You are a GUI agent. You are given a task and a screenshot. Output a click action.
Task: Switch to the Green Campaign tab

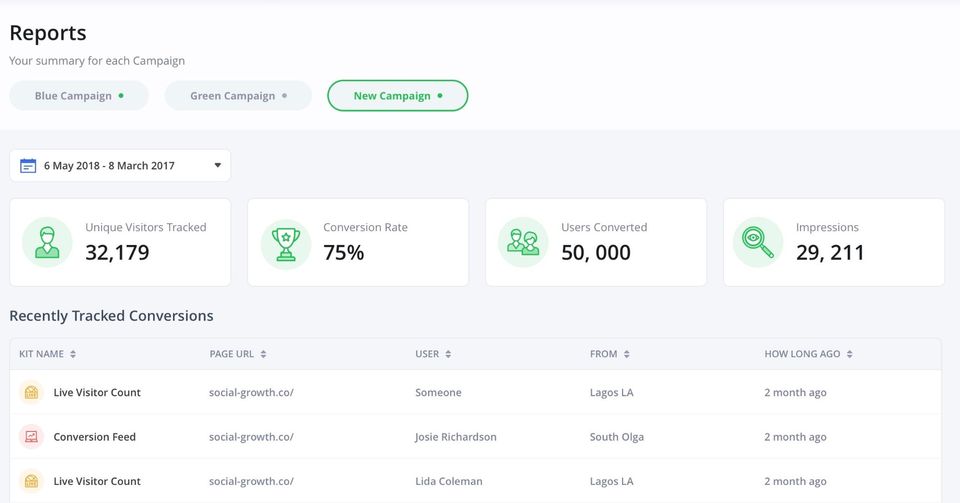pos(238,96)
